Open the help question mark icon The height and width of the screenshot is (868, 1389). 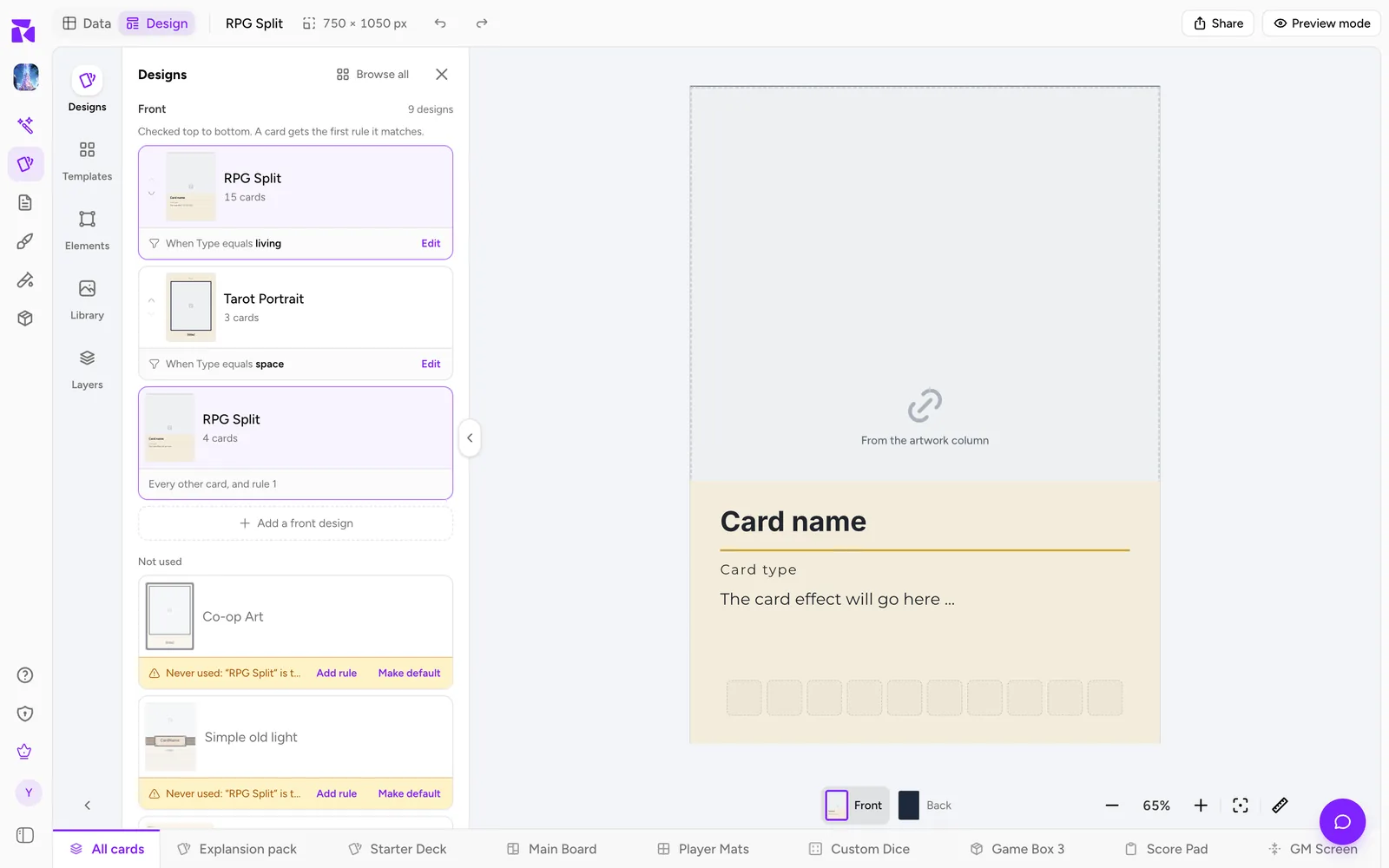click(25, 675)
